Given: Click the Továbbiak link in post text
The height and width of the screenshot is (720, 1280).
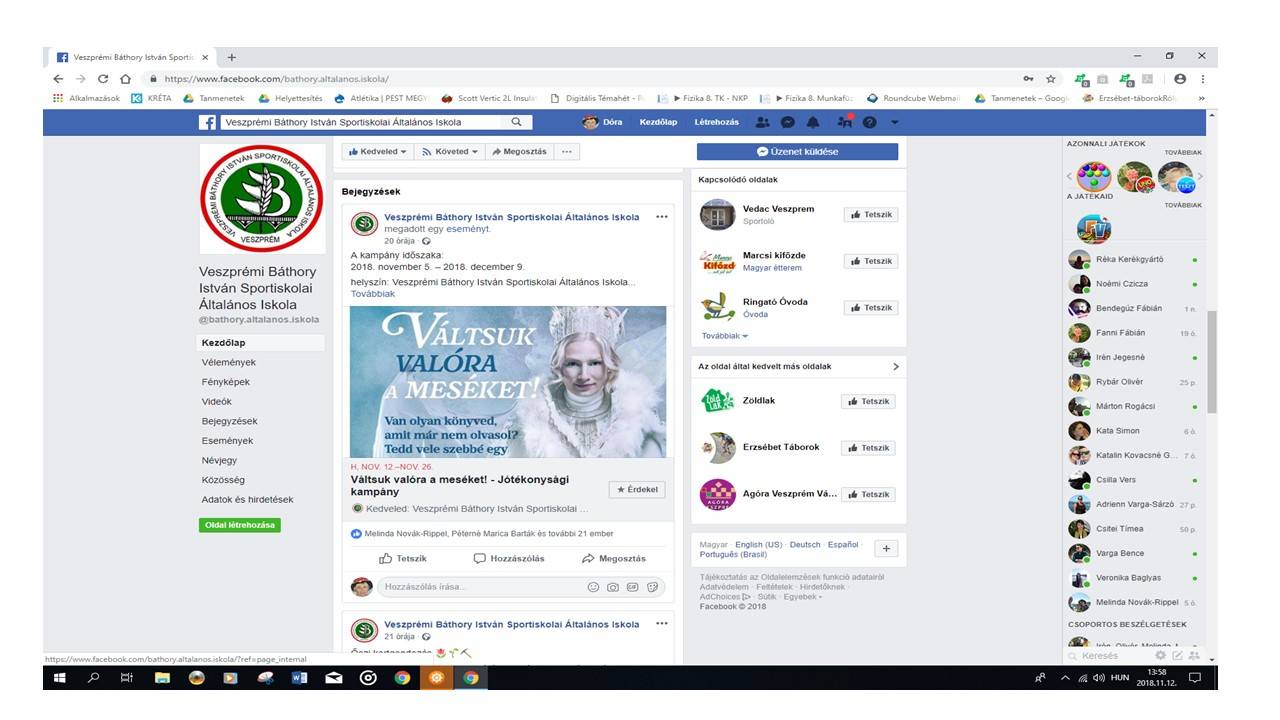Looking at the screenshot, I should pos(373,294).
